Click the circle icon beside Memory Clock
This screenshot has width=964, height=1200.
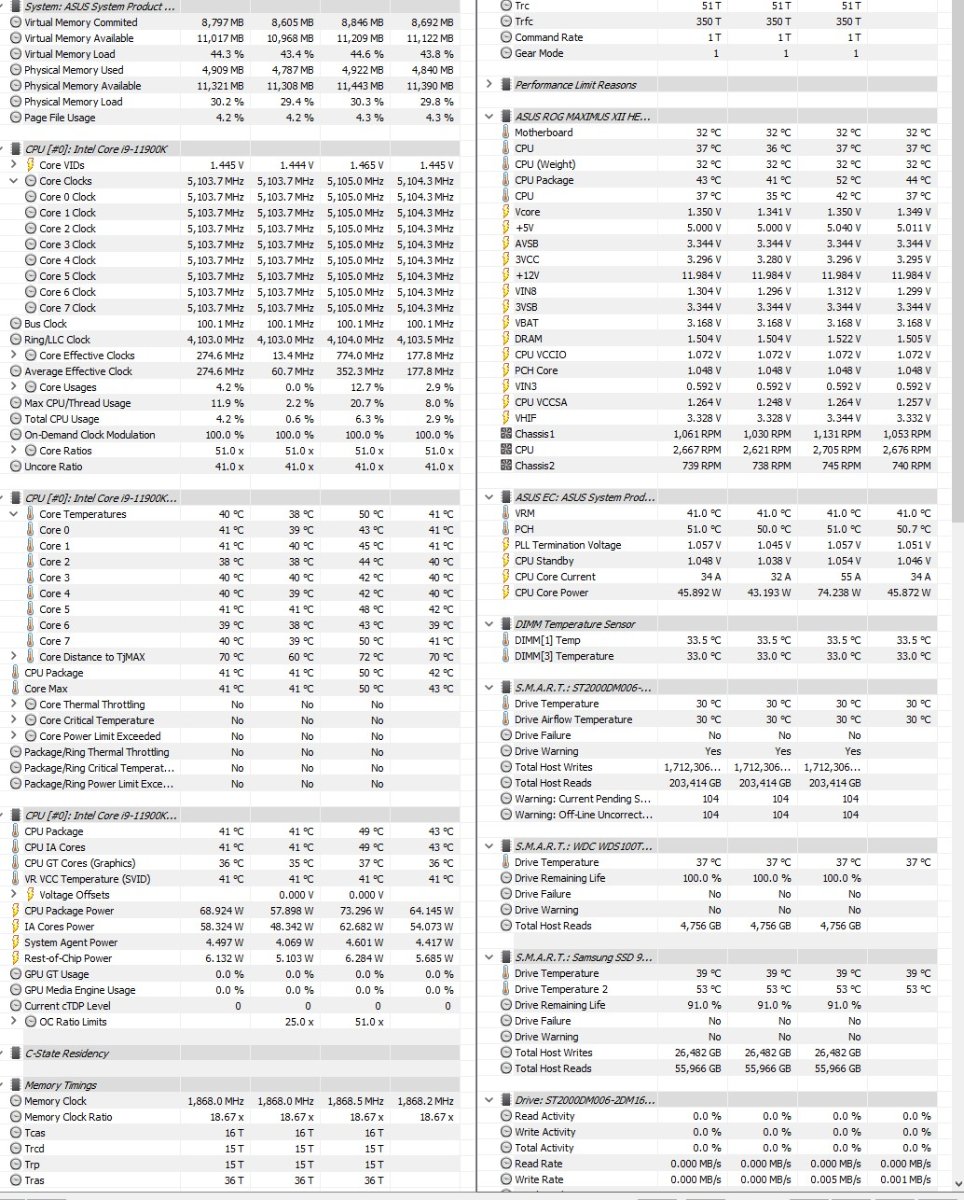click(15, 1101)
